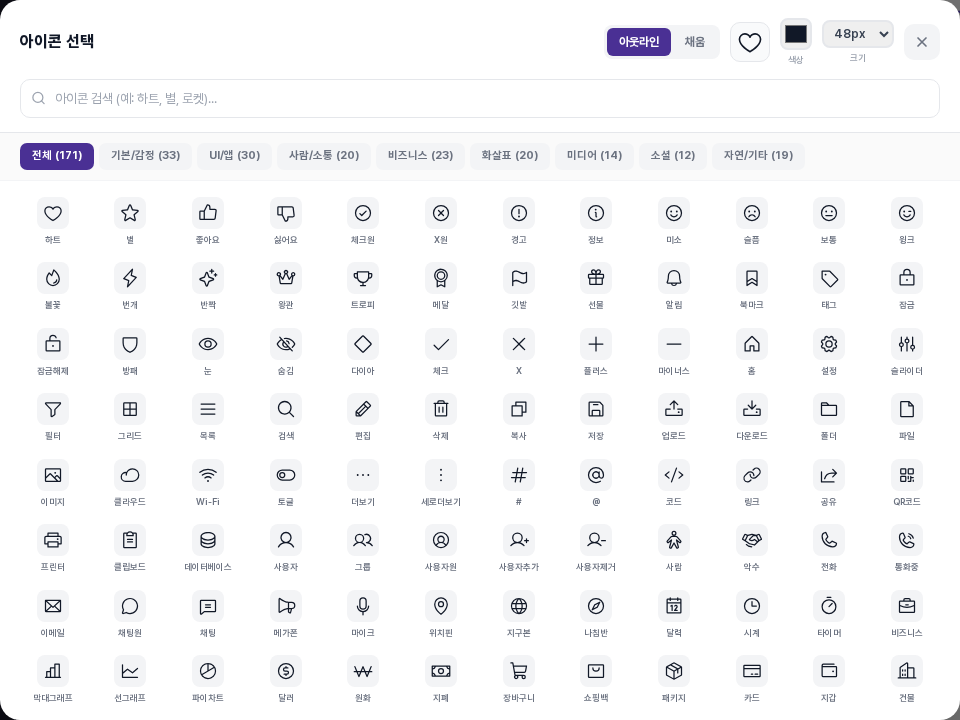Select the 알림 bell icon
This screenshot has height=720, width=960.
673,279
